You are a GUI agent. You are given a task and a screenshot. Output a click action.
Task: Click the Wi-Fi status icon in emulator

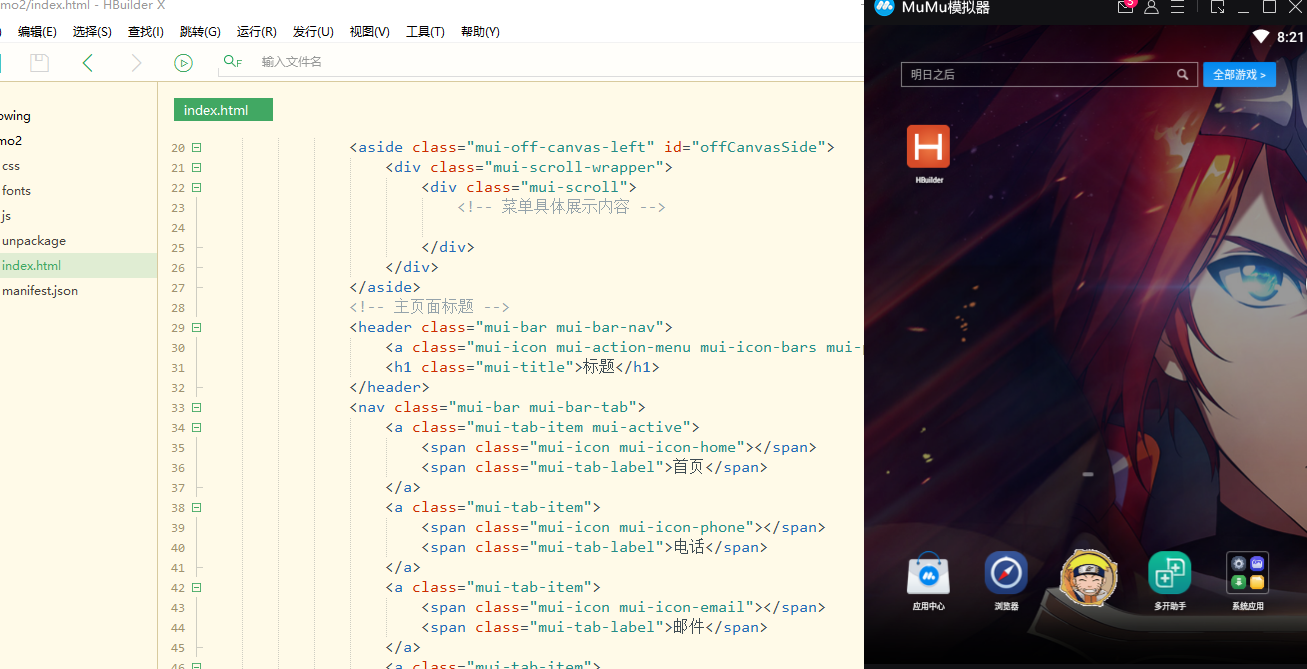coord(1261,37)
